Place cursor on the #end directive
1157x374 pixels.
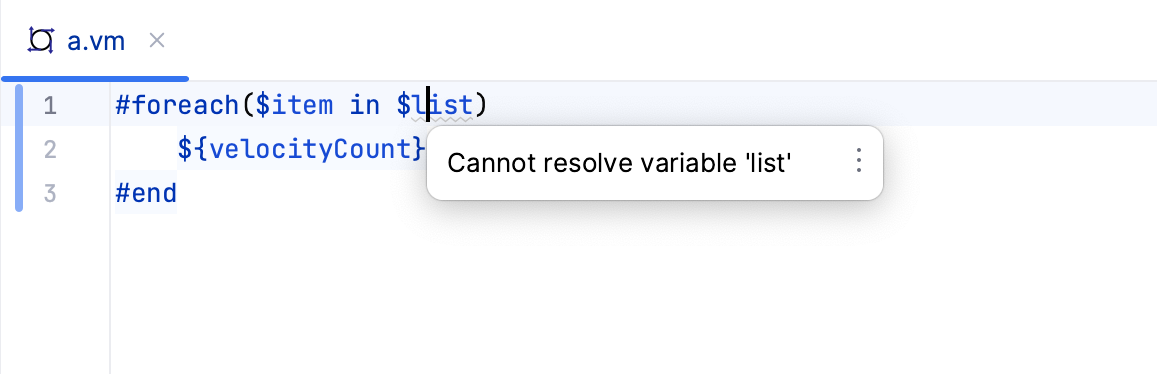click(146, 193)
